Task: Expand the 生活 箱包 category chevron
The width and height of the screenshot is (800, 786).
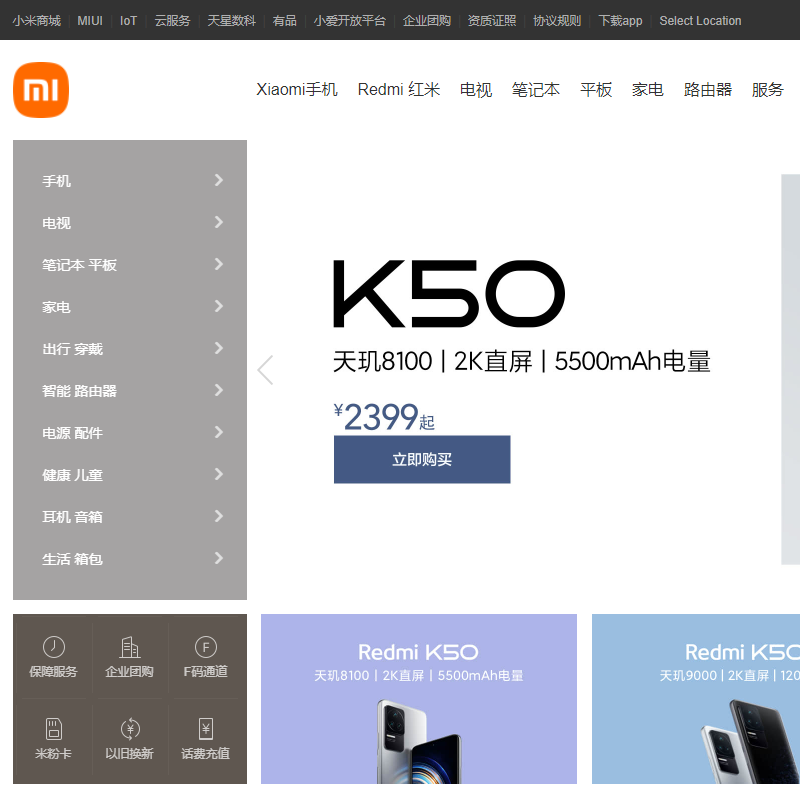Action: (x=219, y=558)
